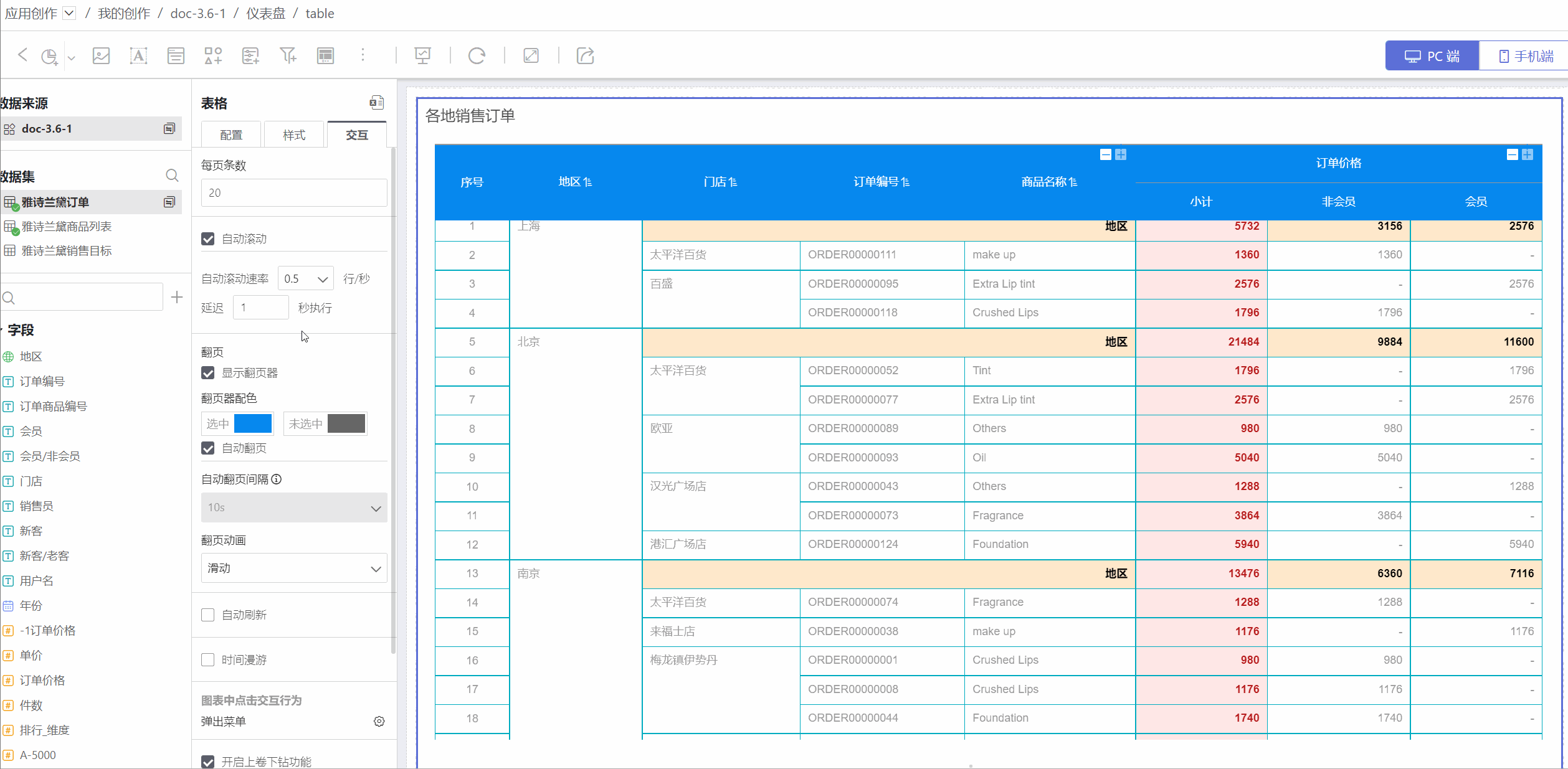Open the auto-scroll speed dropdown showing 0.5
This screenshot has width=1568, height=769.
pos(305,279)
